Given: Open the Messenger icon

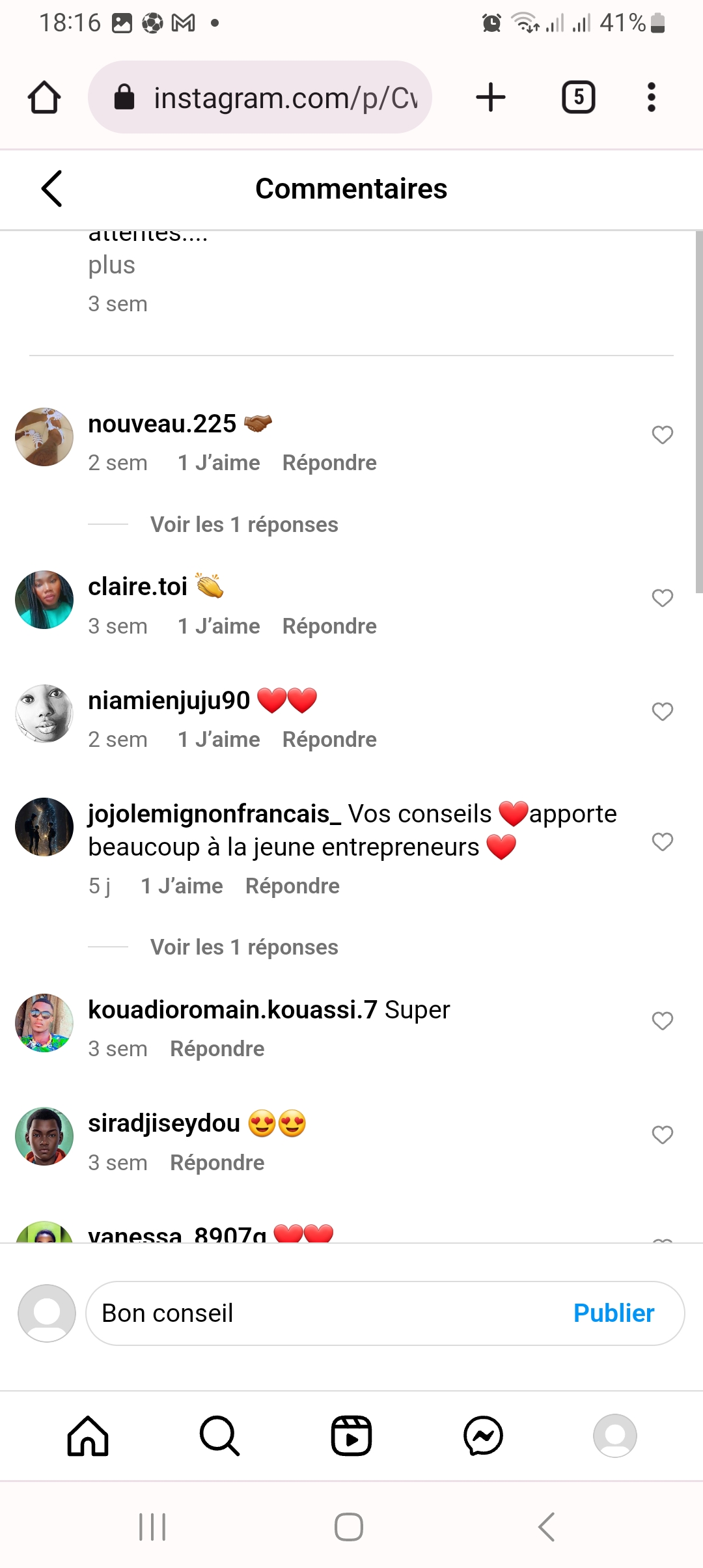Looking at the screenshot, I should [483, 1436].
